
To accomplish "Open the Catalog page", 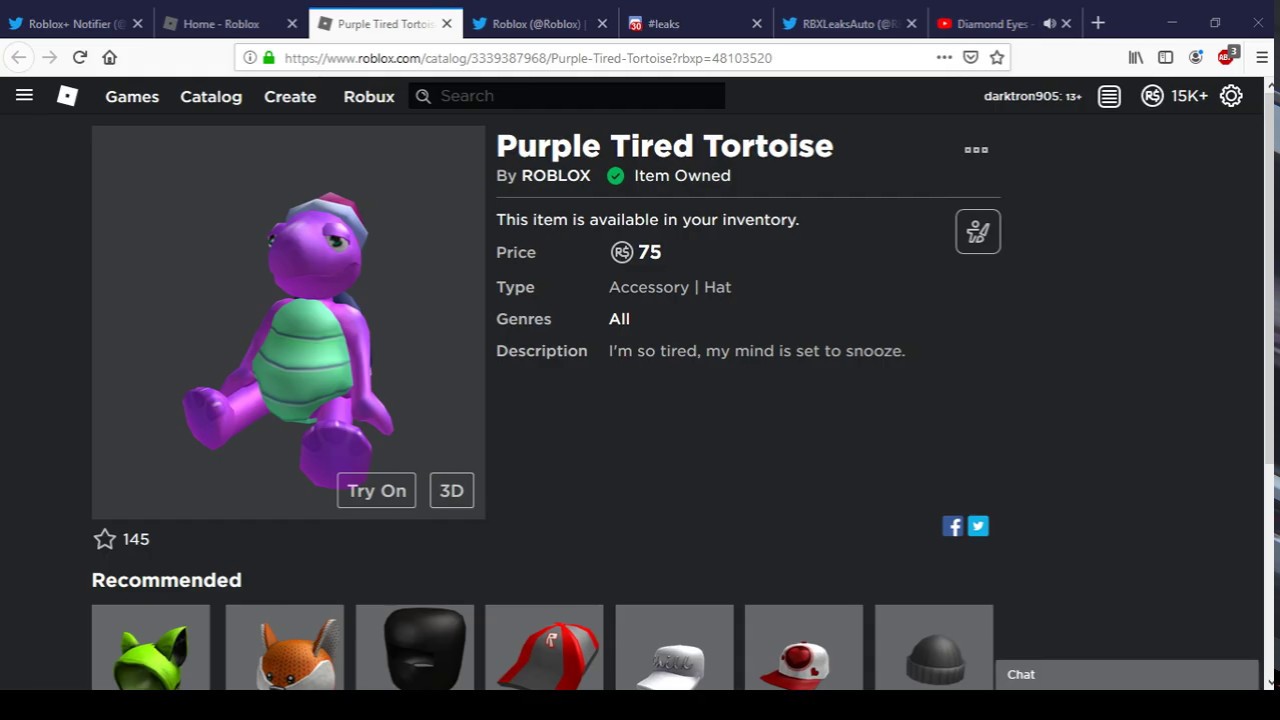I will tap(211, 96).
